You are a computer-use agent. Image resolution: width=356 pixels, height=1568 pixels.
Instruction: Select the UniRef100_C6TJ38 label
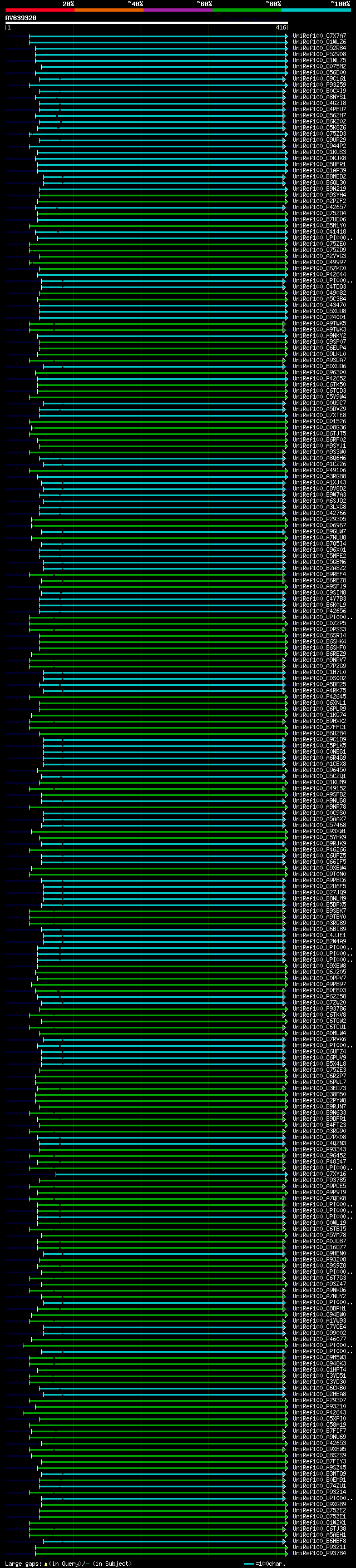tap(319, 1529)
